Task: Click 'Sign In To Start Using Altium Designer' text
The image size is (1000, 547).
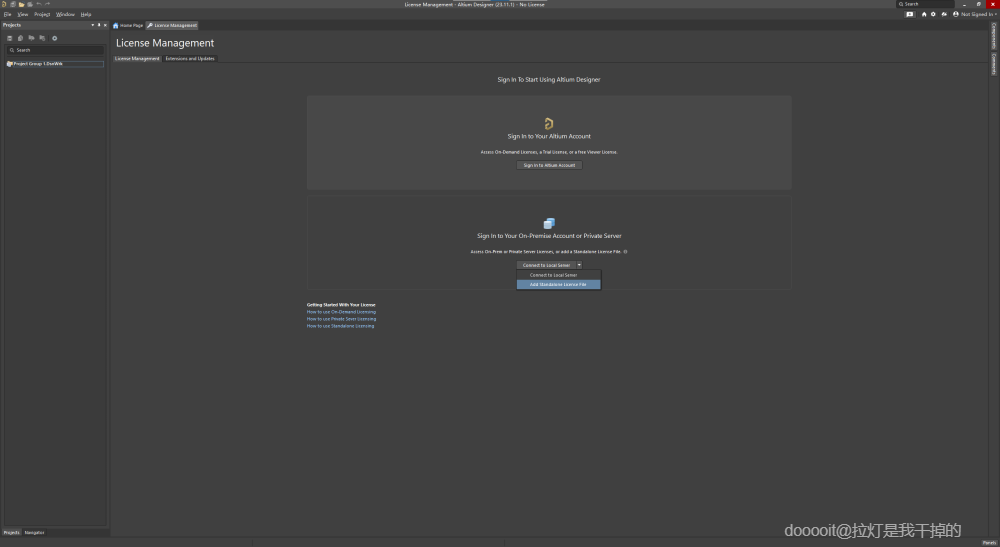Action: pyautogui.click(x=549, y=80)
